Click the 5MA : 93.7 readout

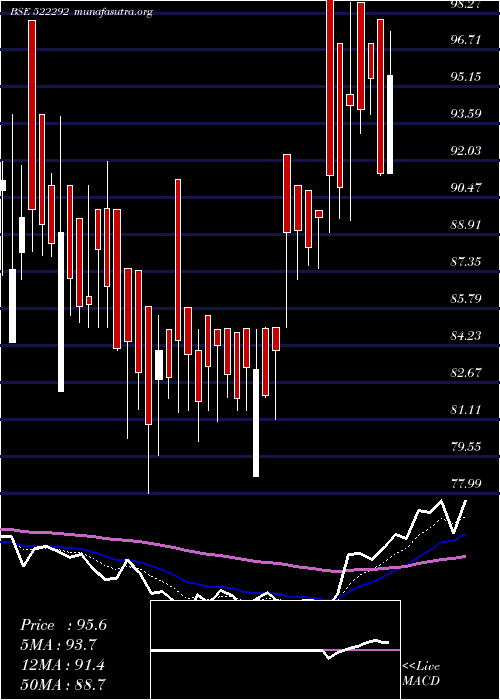point(59,645)
